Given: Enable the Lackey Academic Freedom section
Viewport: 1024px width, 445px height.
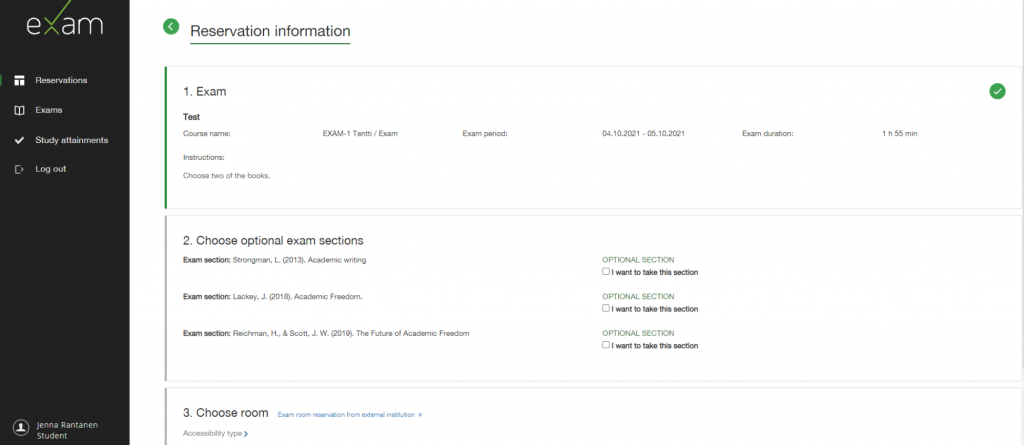Looking at the screenshot, I should [606, 309].
